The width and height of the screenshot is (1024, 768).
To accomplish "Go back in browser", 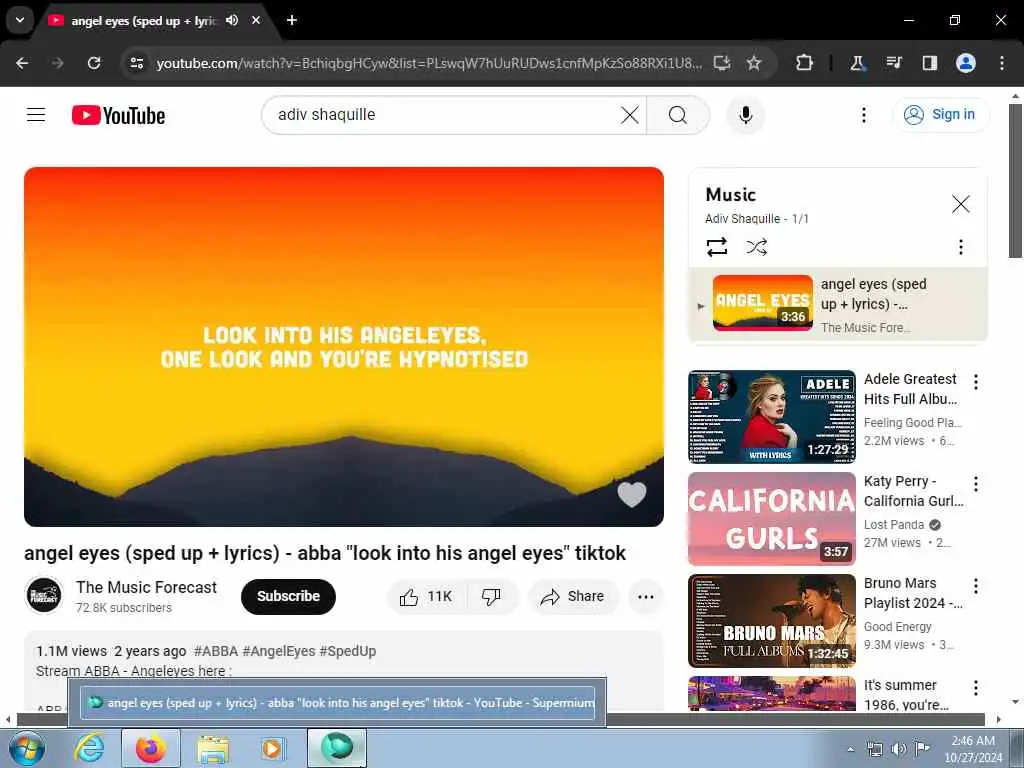I will [22, 63].
